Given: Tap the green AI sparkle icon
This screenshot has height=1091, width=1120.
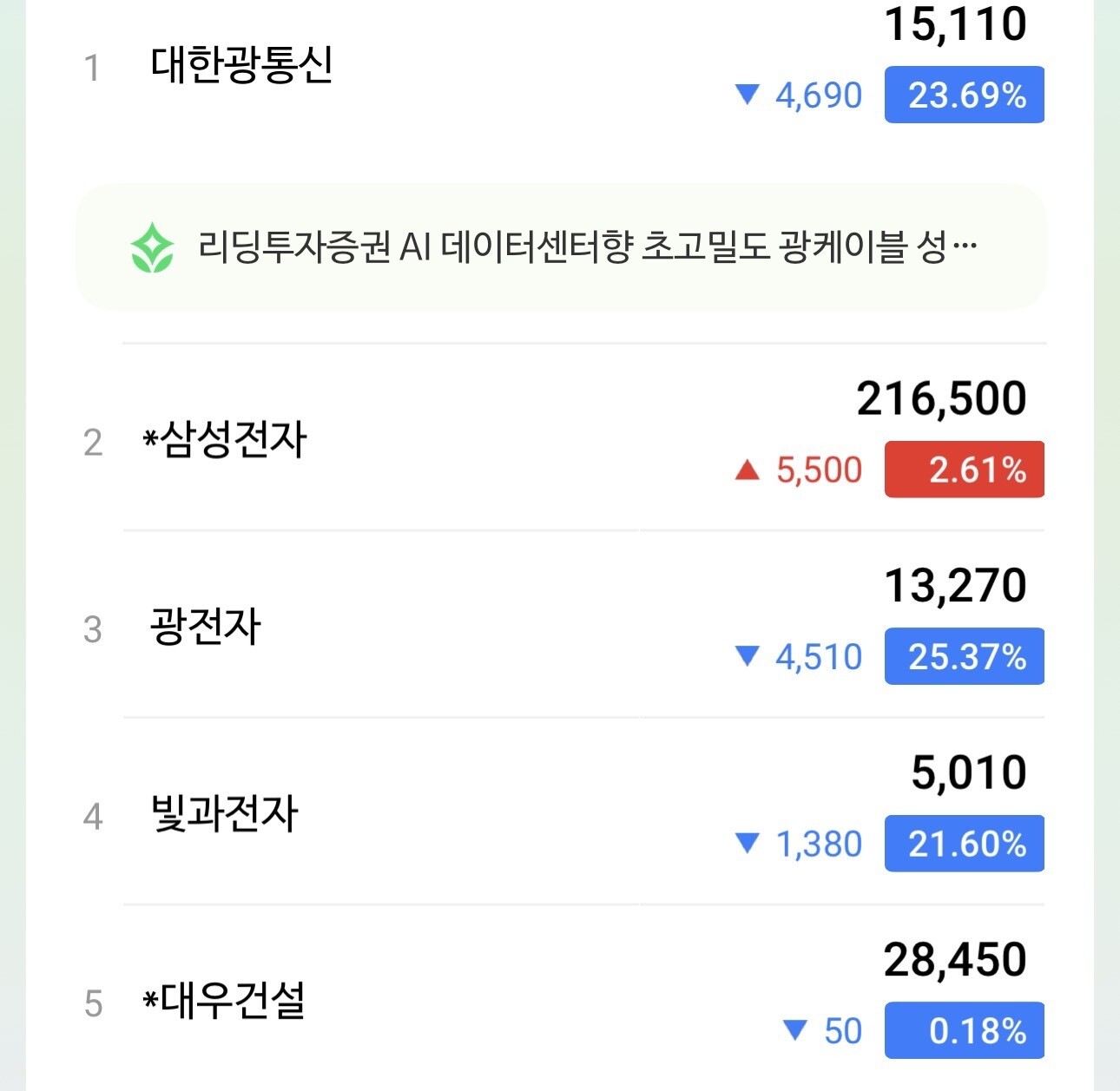Looking at the screenshot, I should pyautogui.click(x=152, y=248).
